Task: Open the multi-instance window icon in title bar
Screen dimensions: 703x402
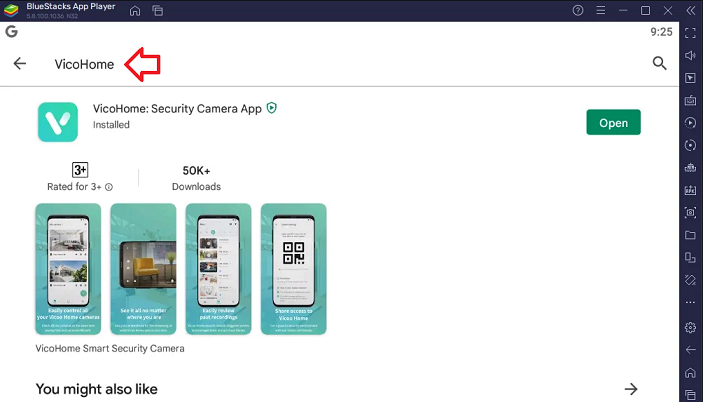Action: tap(157, 11)
